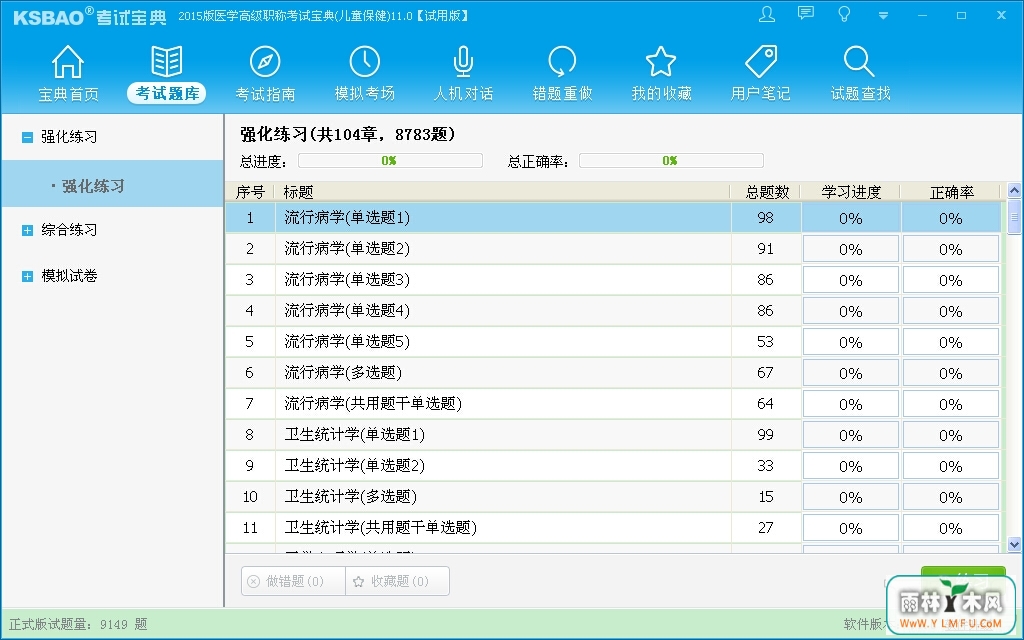Click 学习进度 0% cell for row 6
Screen dimensions: 1024x640
(851, 374)
